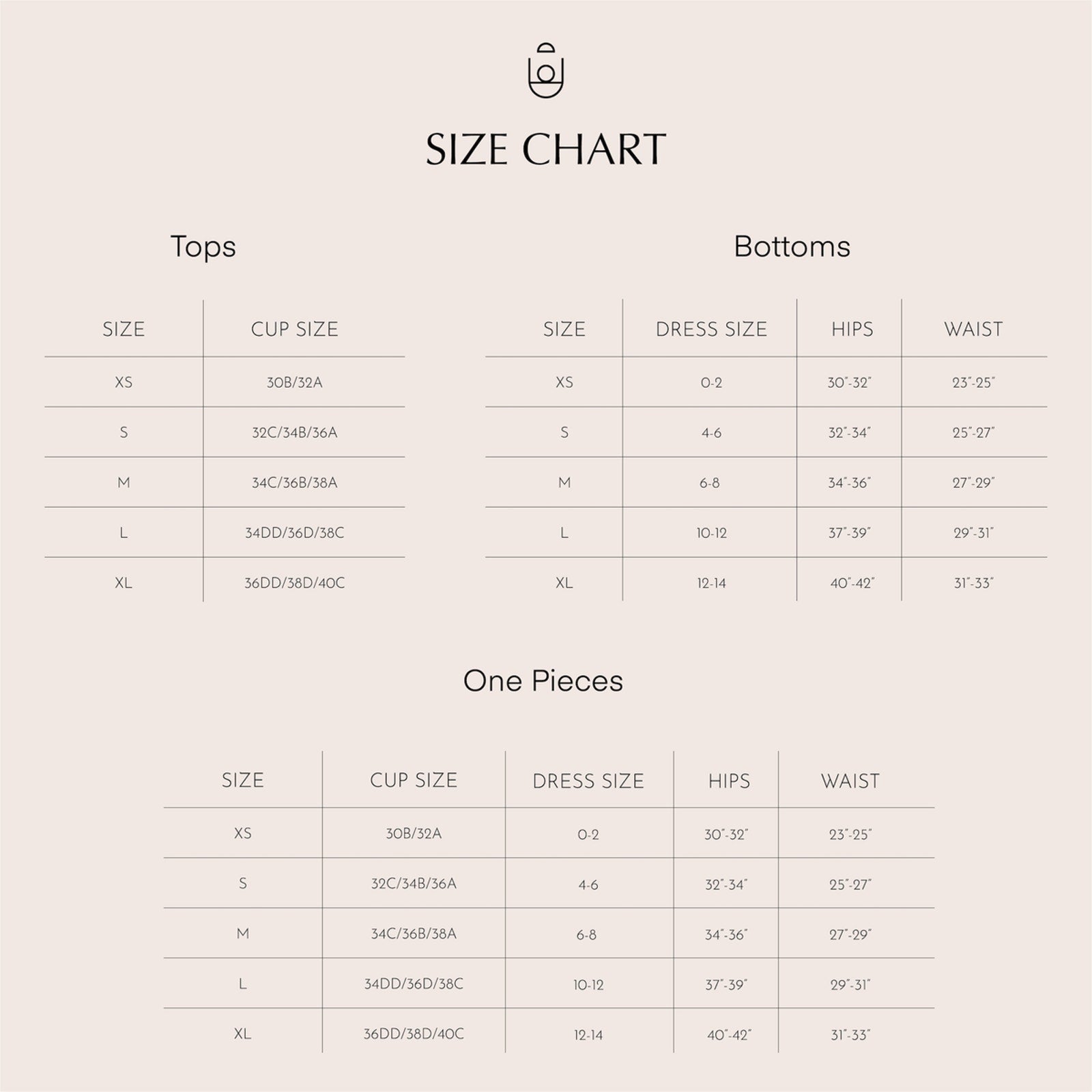Click the SIZE CHART title
1092x1092 pixels.
coord(546,149)
